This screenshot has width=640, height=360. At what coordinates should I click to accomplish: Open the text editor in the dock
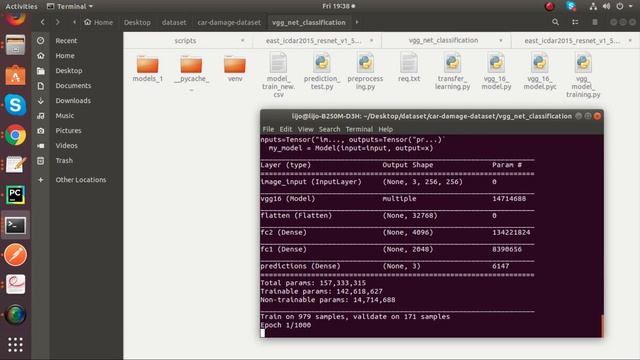pos(15,164)
